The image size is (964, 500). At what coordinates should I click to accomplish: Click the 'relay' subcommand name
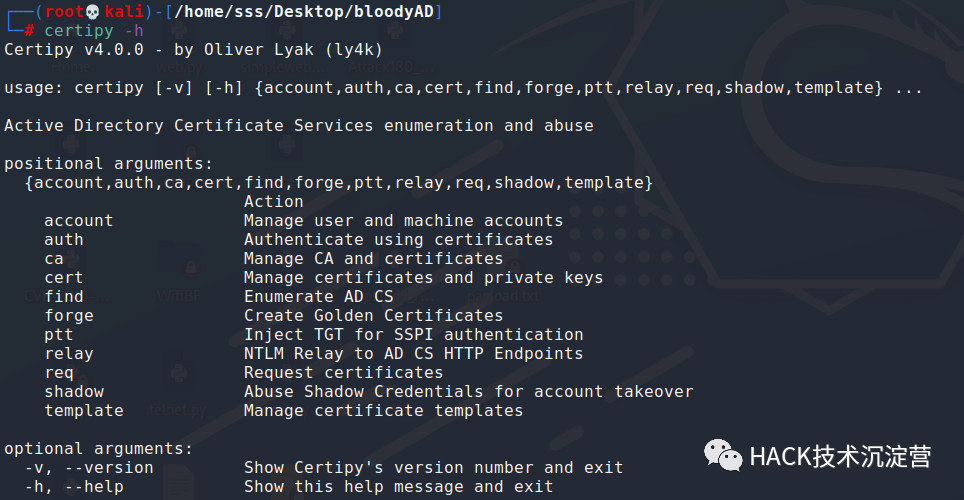coord(68,353)
